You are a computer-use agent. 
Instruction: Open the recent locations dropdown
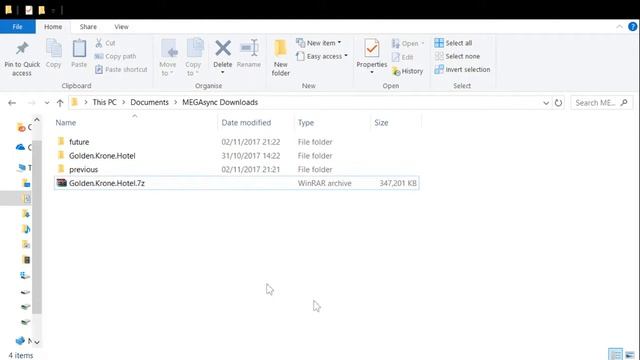point(47,103)
